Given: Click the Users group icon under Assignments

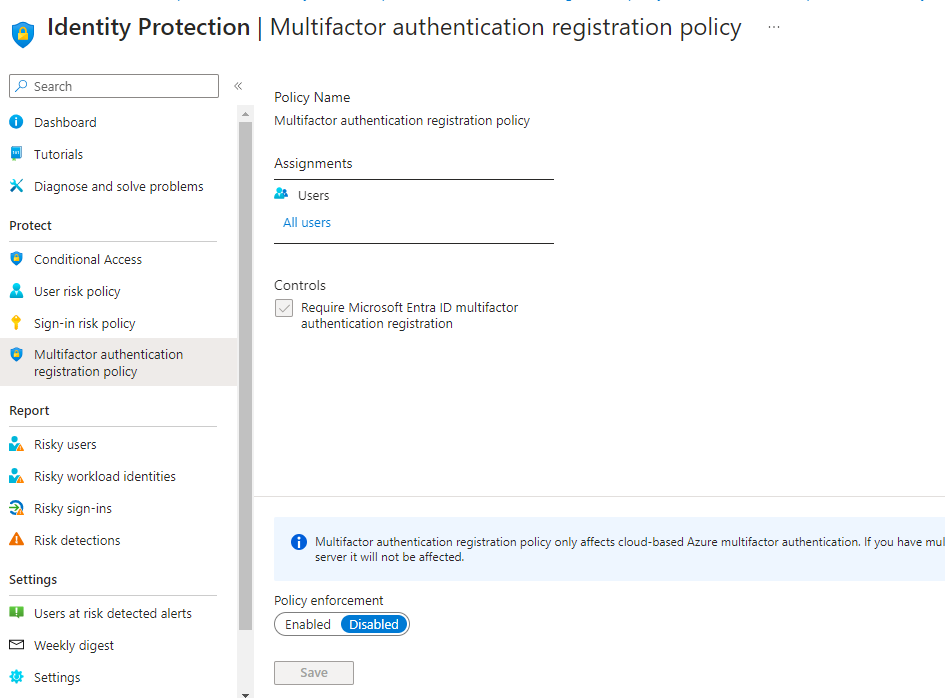Looking at the screenshot, I should click(x=281, y=193).
